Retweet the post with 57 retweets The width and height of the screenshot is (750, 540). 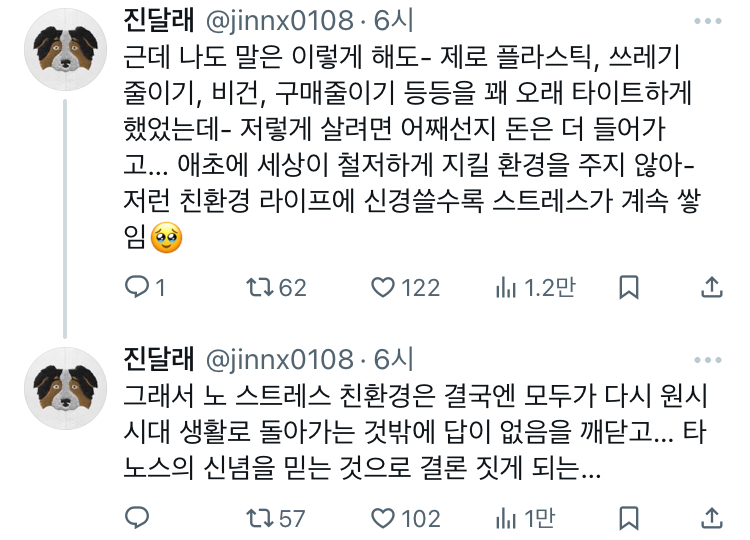coord(260,518)
